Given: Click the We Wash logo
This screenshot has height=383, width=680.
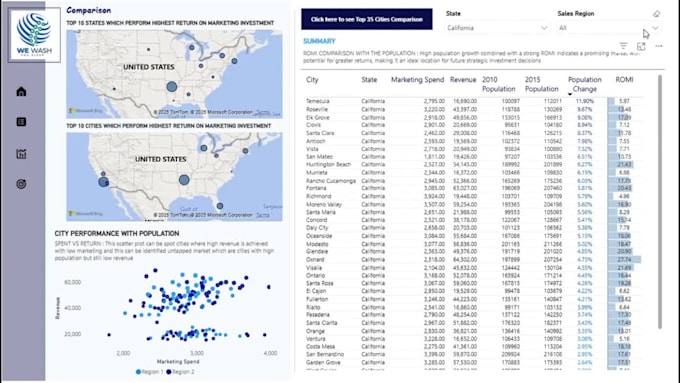Looking at the screenshot, I should coord(34,35).
